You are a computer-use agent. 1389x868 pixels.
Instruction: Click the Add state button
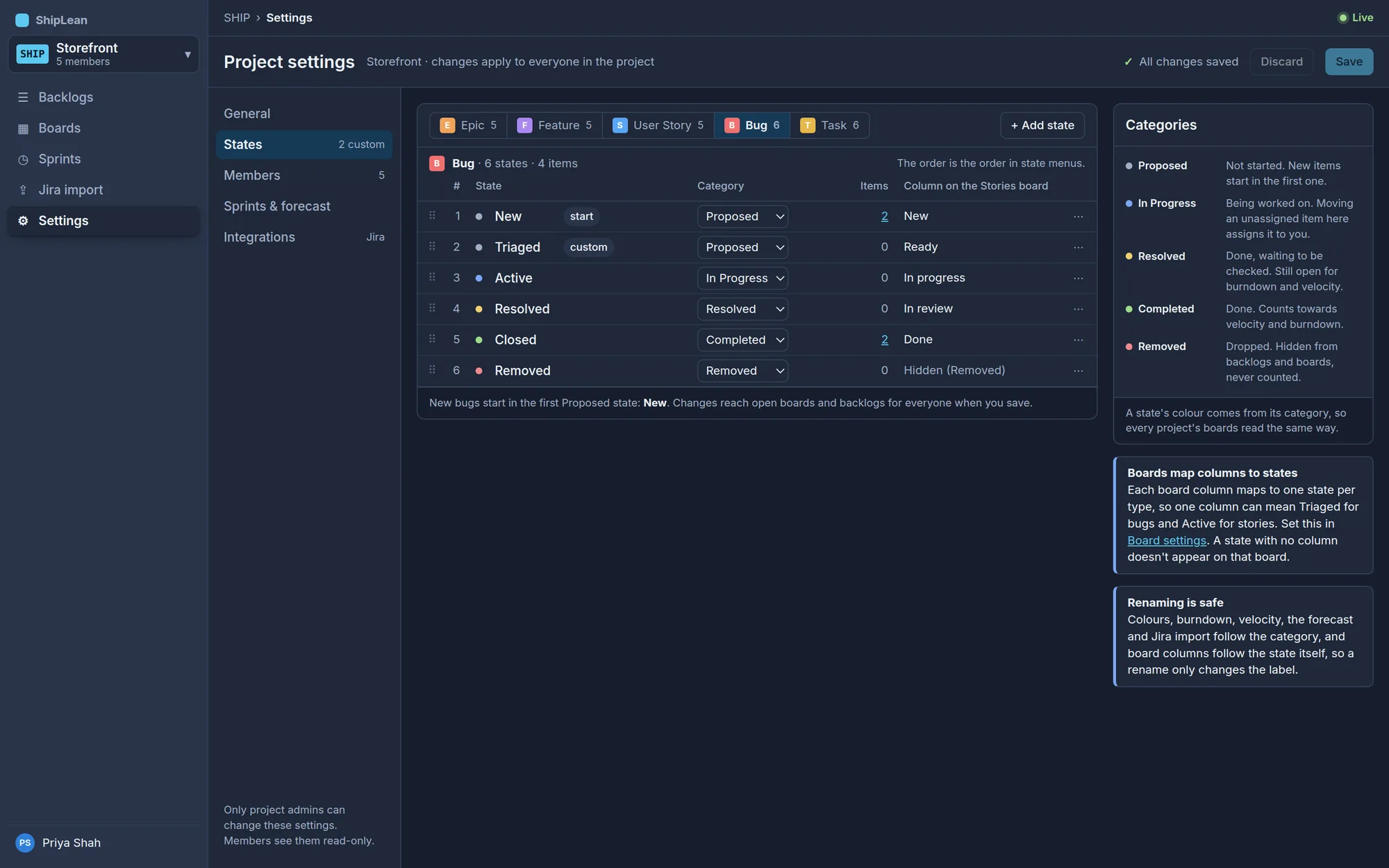[x=1042, y=125]
